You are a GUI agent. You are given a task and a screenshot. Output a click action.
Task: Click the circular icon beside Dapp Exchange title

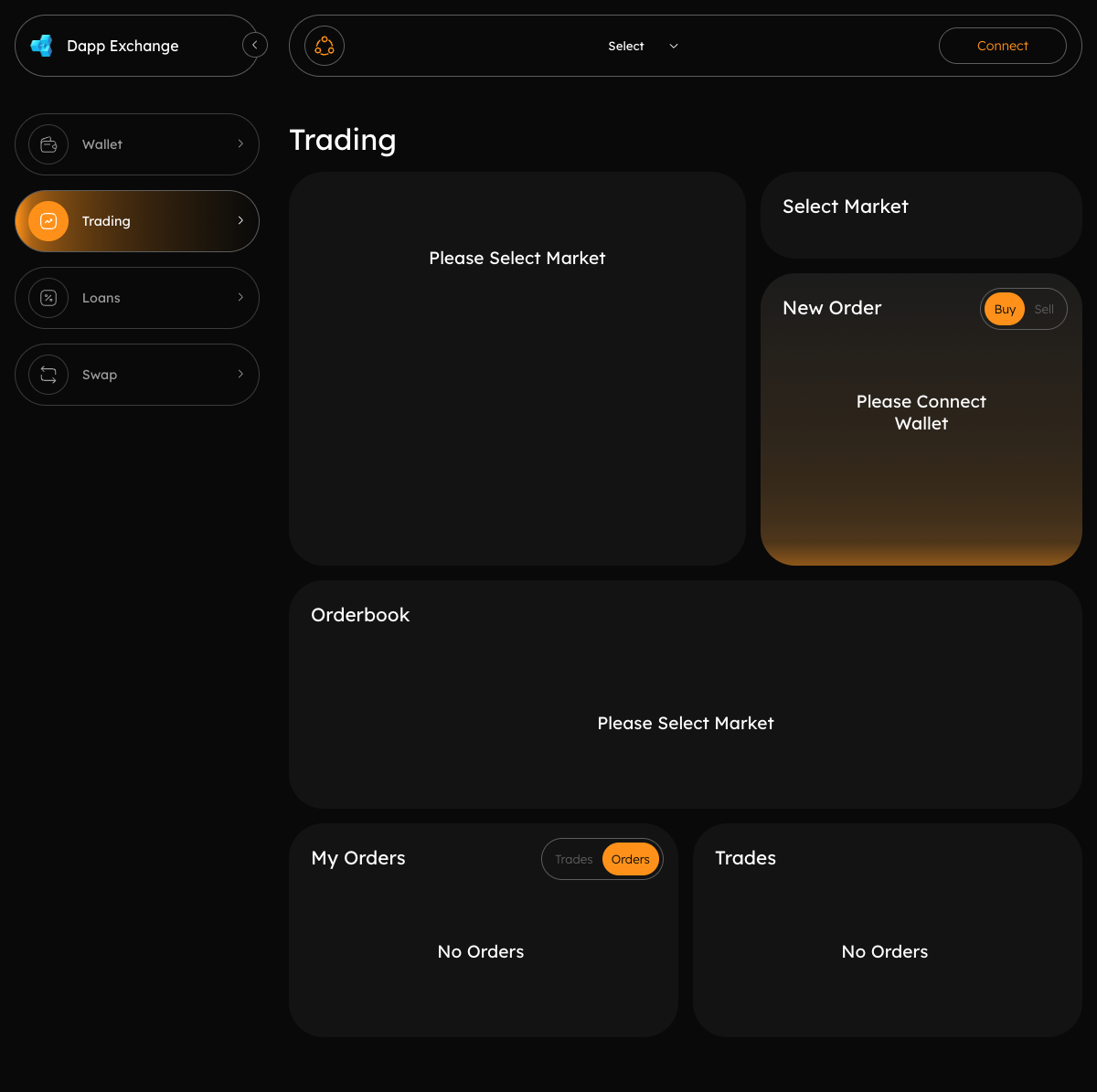point(254,44)
